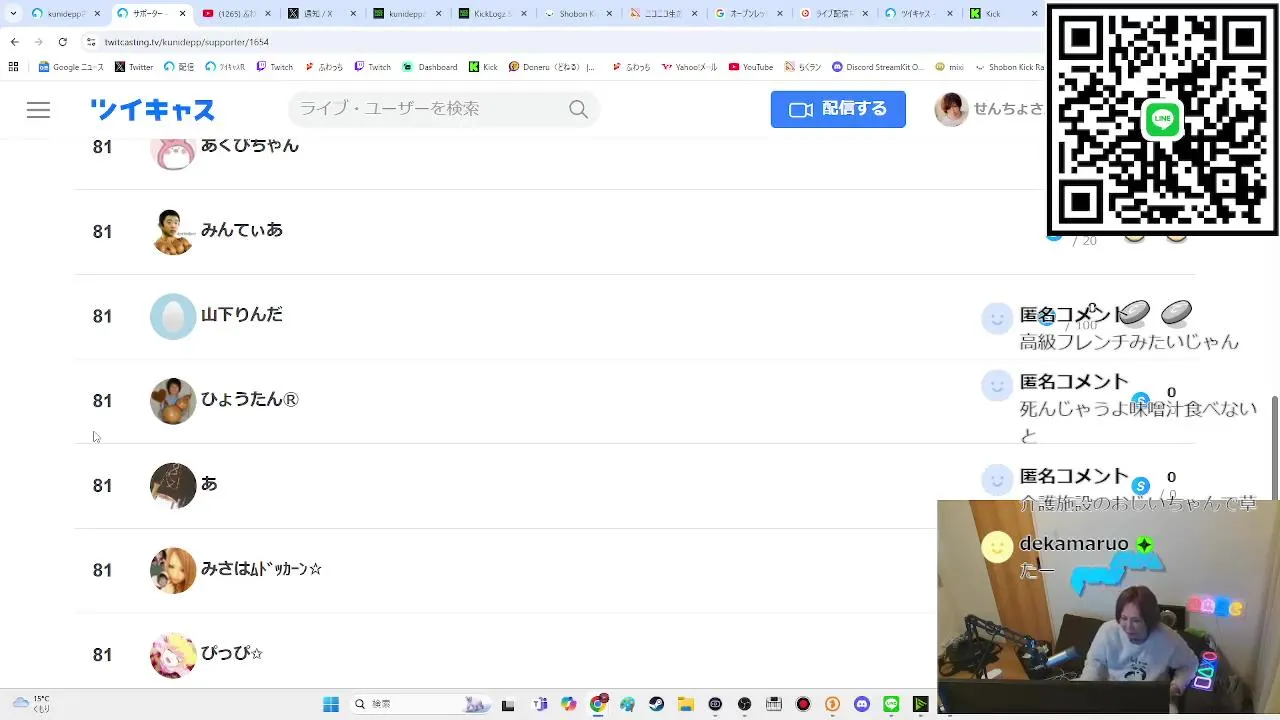The image size is (1280, 720).
Task: Click the magnifier icon in the search box
Action: coord(578,109)
